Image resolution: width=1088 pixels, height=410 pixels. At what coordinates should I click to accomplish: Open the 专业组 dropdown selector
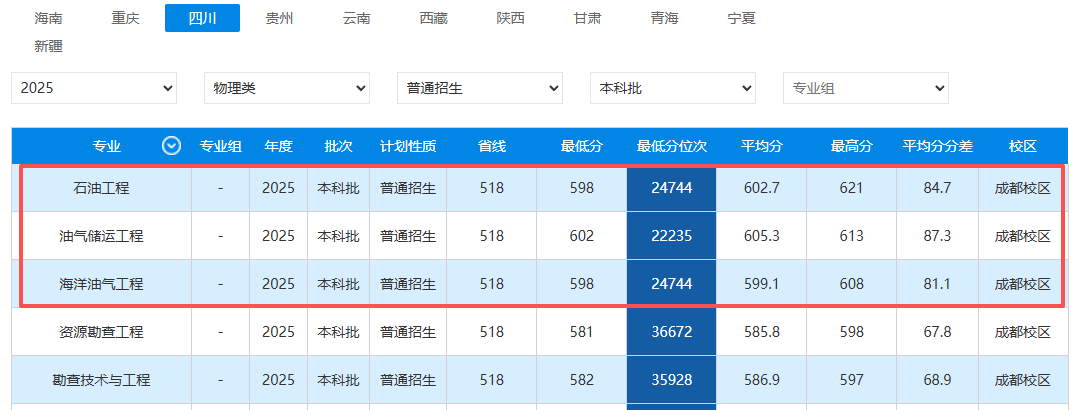[866, 88]
